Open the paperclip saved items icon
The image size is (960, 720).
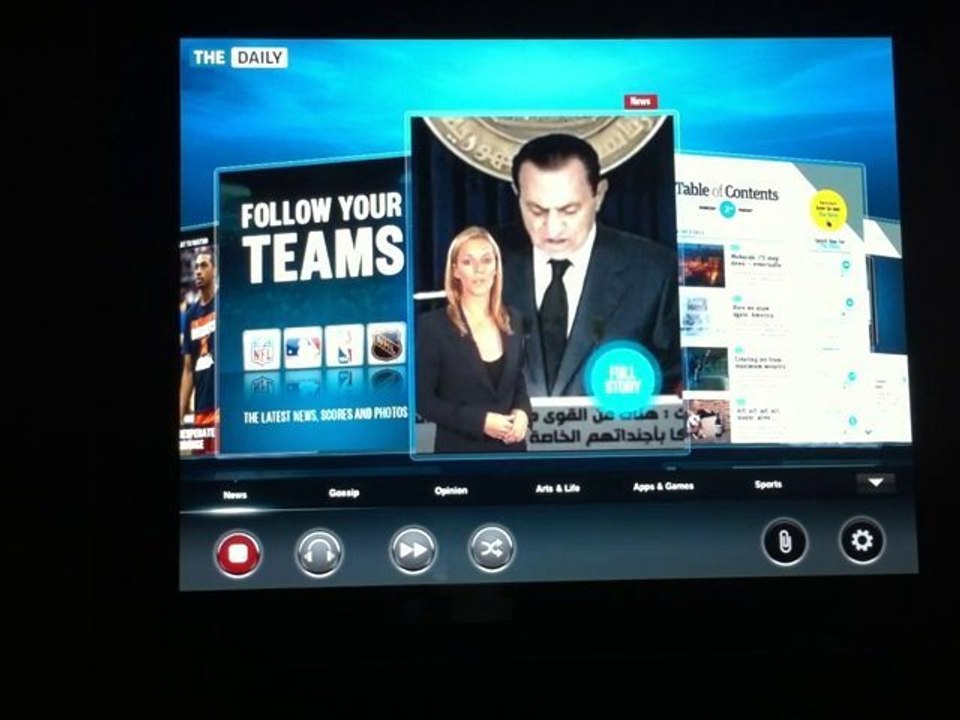(785, 542)
